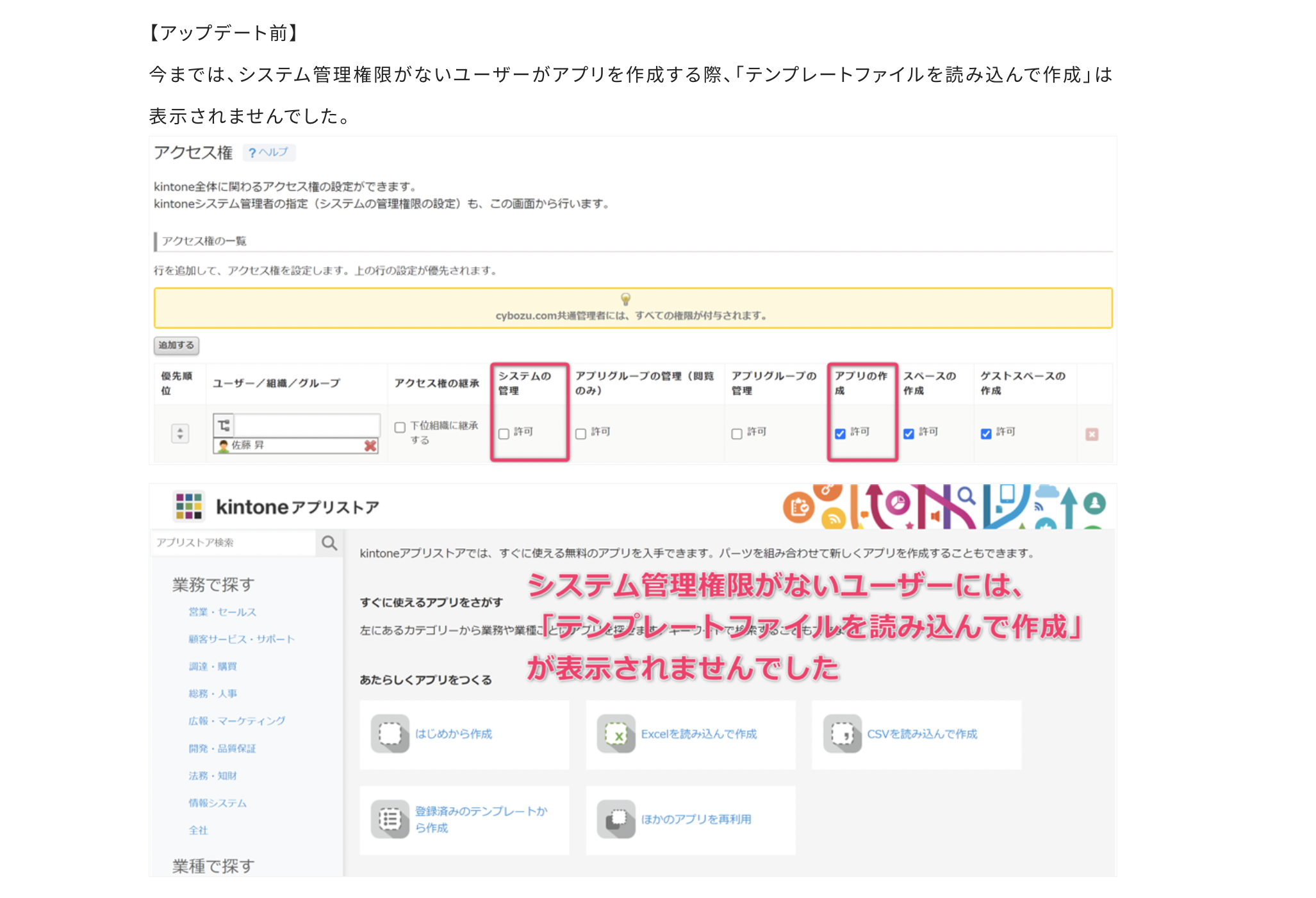Click the priority order up-down stepper
This screenshot has height=898, width=1316.
point(180,434)
